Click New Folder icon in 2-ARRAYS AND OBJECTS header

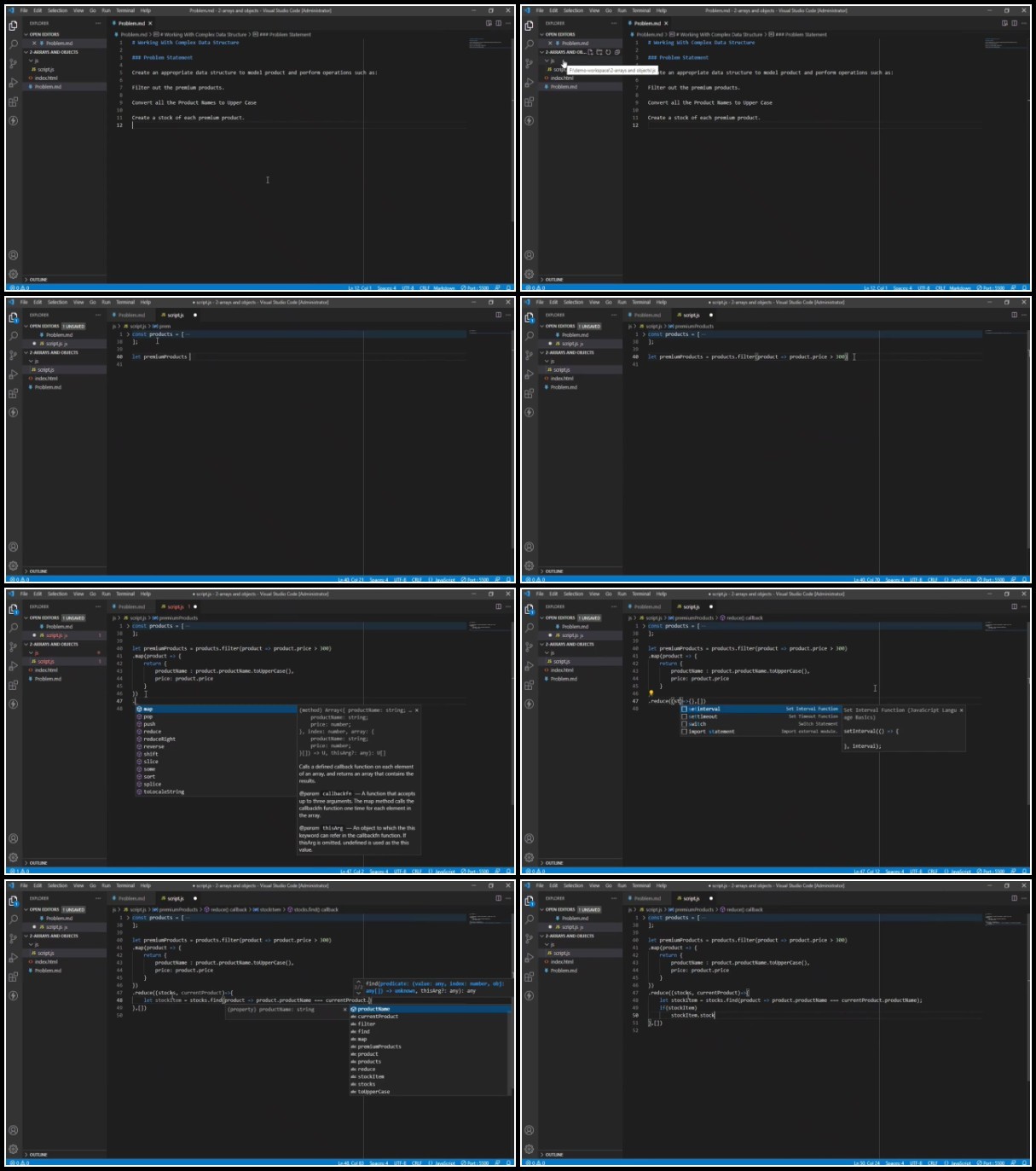click(599, 52)
